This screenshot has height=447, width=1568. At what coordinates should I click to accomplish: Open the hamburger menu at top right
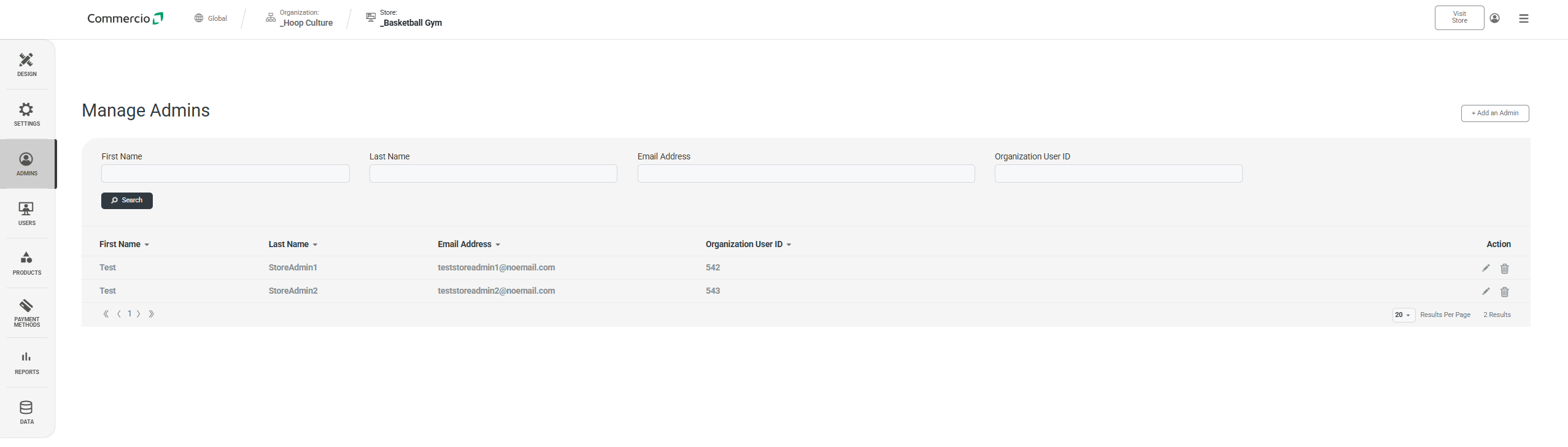pyautogui.click(x=1524, y=18)
